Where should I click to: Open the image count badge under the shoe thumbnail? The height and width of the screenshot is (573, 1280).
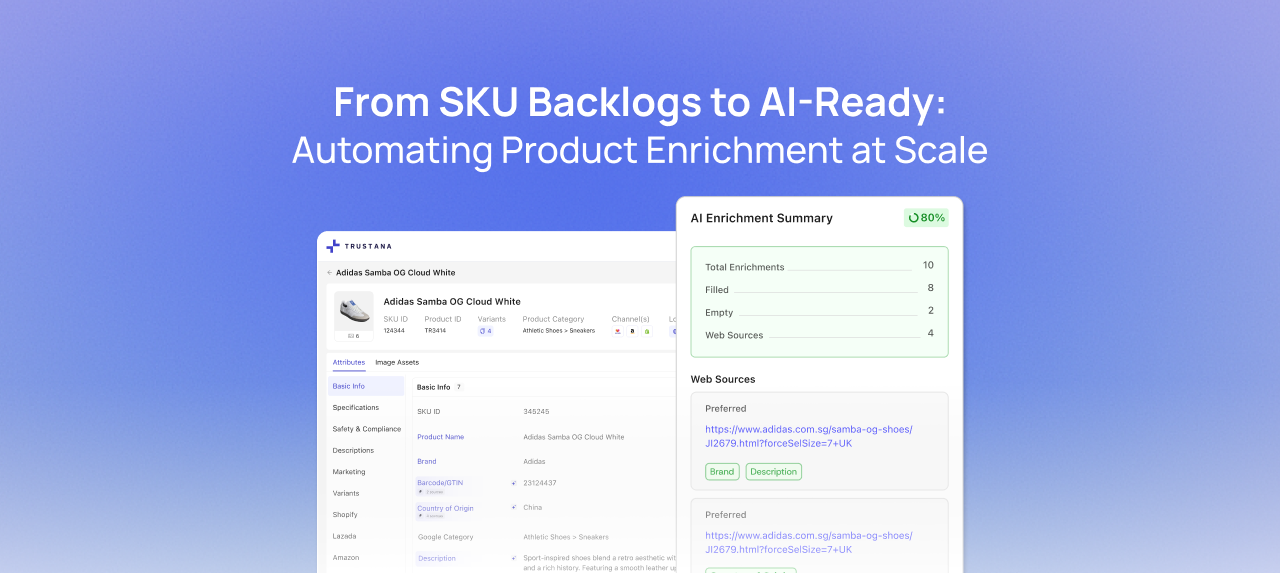click(x=354, y=336)
